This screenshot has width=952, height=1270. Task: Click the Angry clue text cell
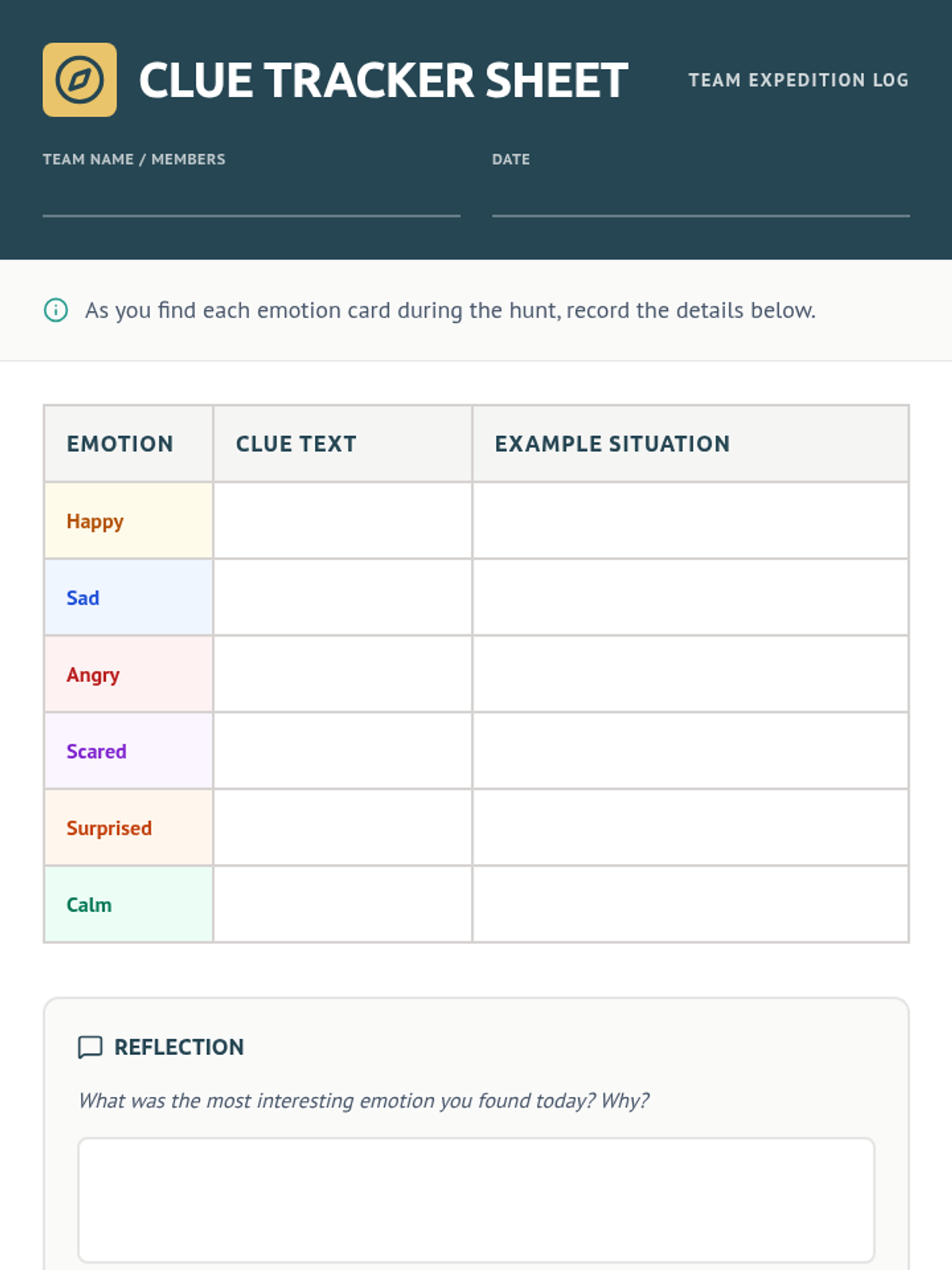click(x=343, y=674)
